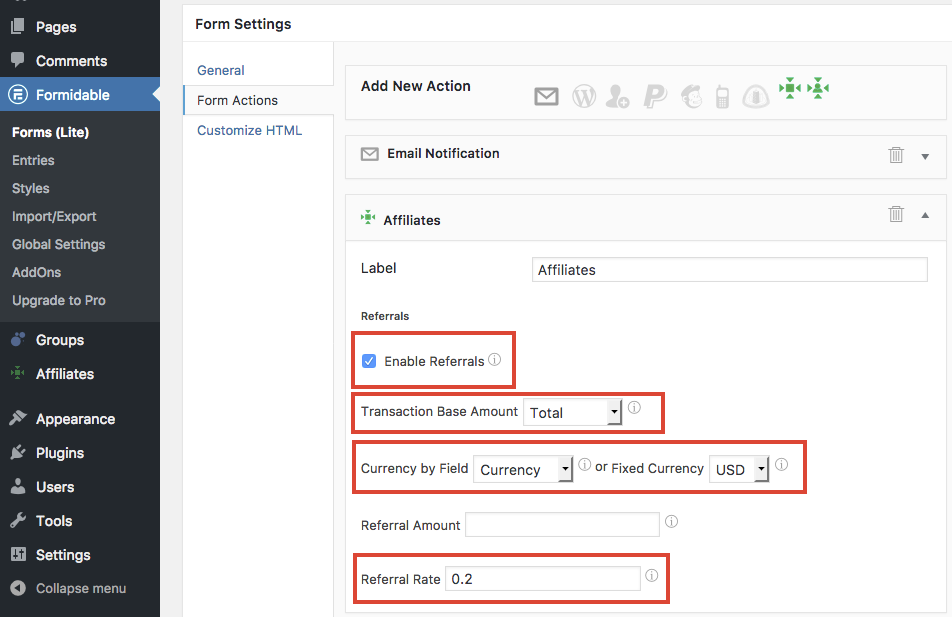Show info tooltip for Referral Amount
Image resolution: width=952 pixels, height=617 pixels.
tap(672, 521)
